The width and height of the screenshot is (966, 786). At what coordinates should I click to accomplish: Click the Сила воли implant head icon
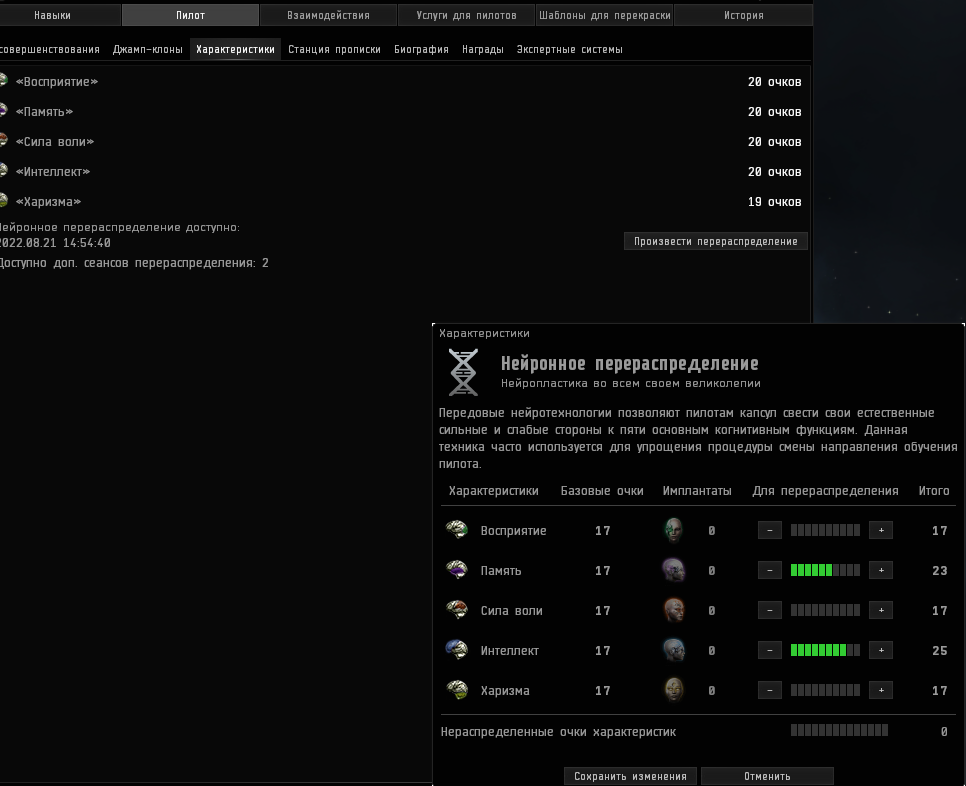pyautogui.click(x=673, y=610)
